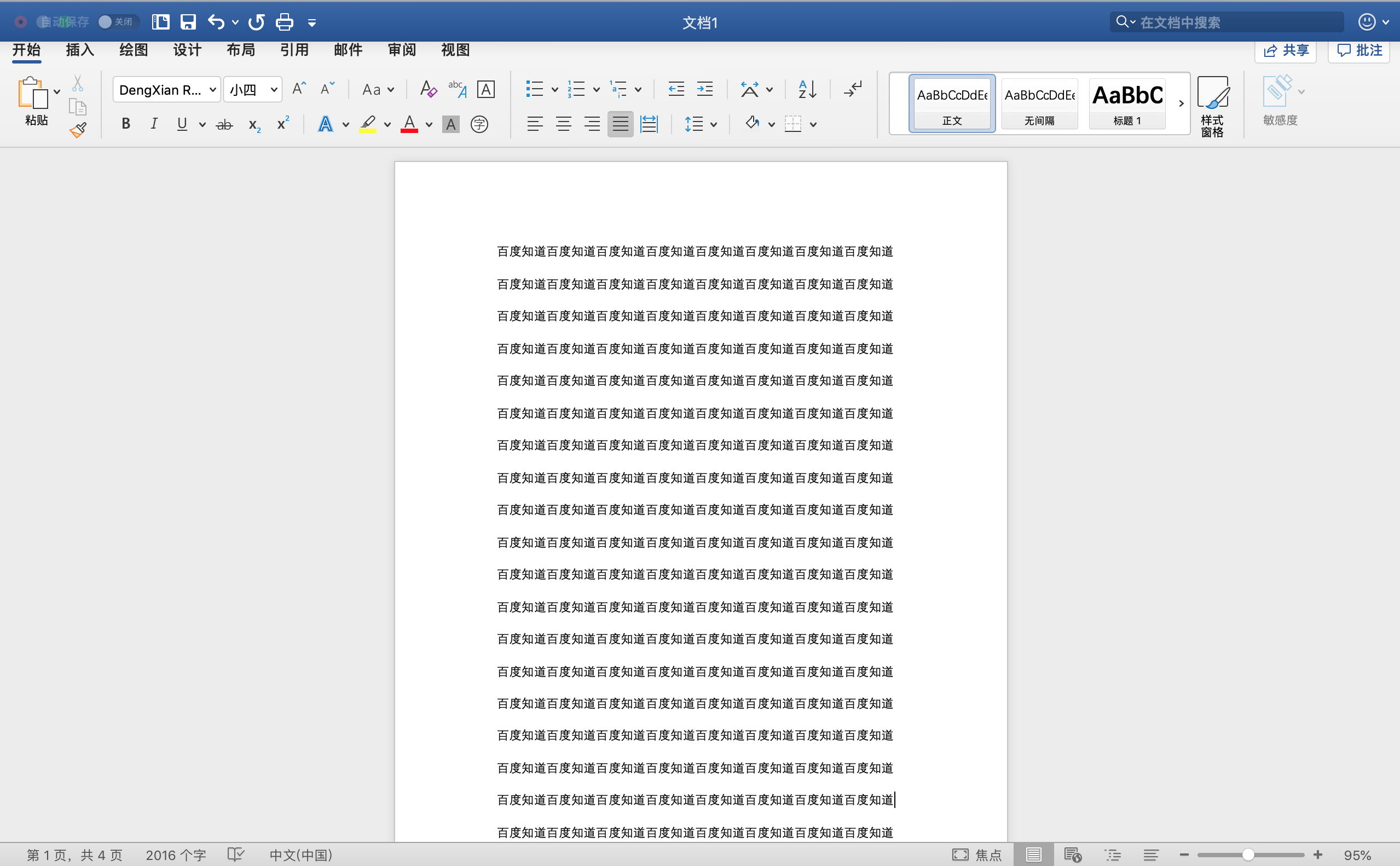Open the font name dropdown
1400x866 pixels.
tap(212, 90)
